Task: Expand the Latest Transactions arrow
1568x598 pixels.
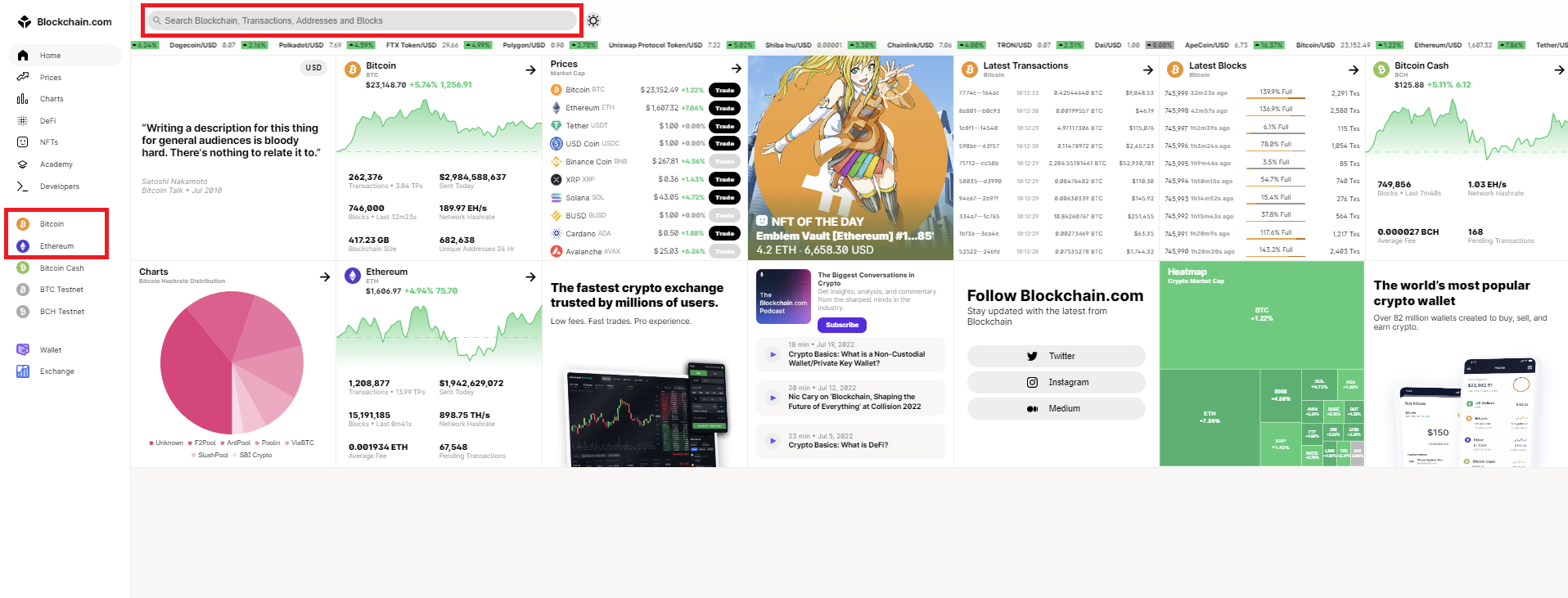Action: tap(1148, 70)
